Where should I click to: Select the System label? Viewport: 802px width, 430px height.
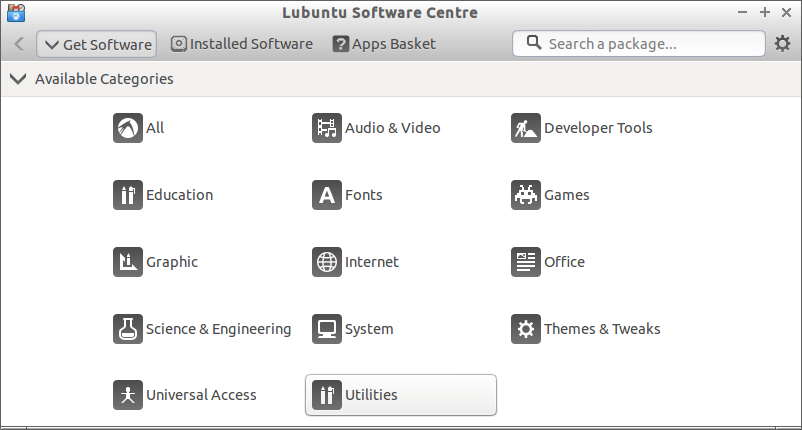click(369, 329)
